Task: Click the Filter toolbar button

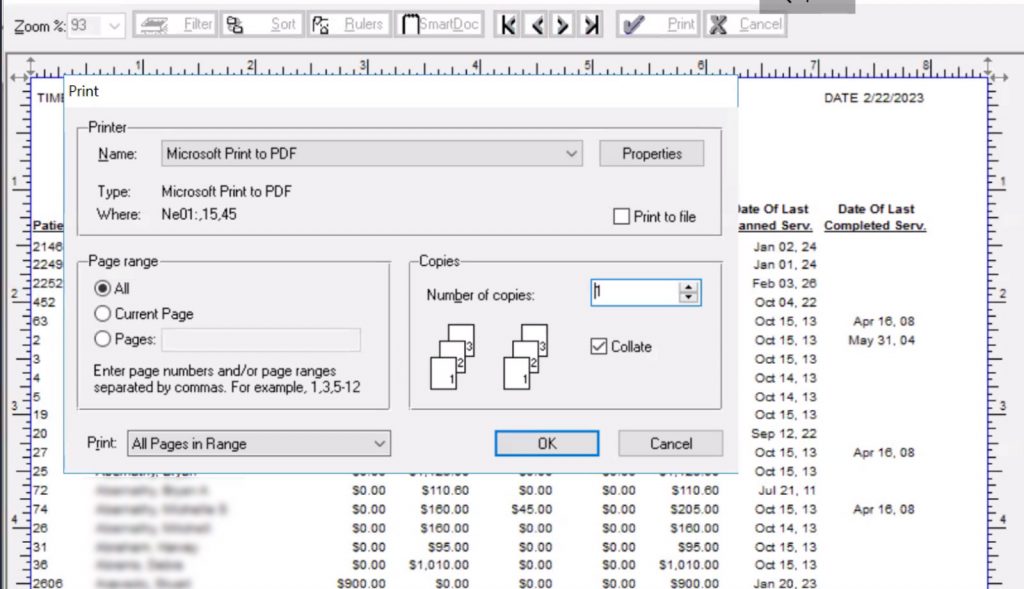Action: point(175,25)
